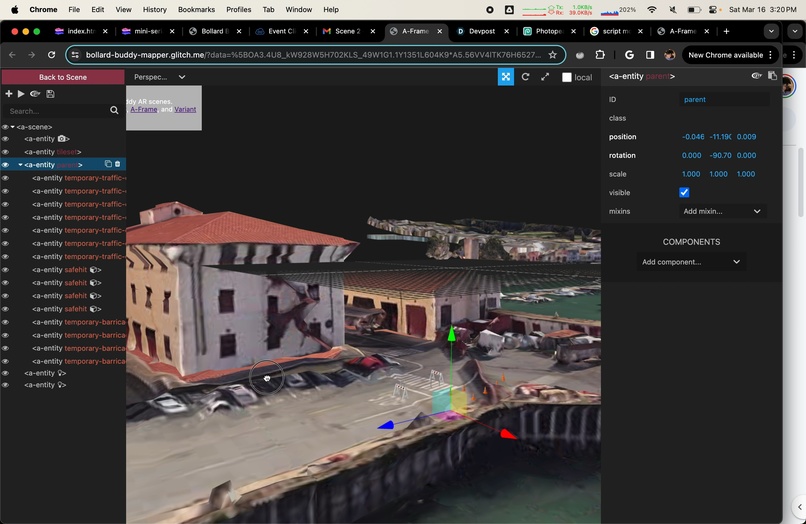The width and height of the screenshot is (806, 524).
Task: Click the position X value -0.046
Action: coord(693,137)
